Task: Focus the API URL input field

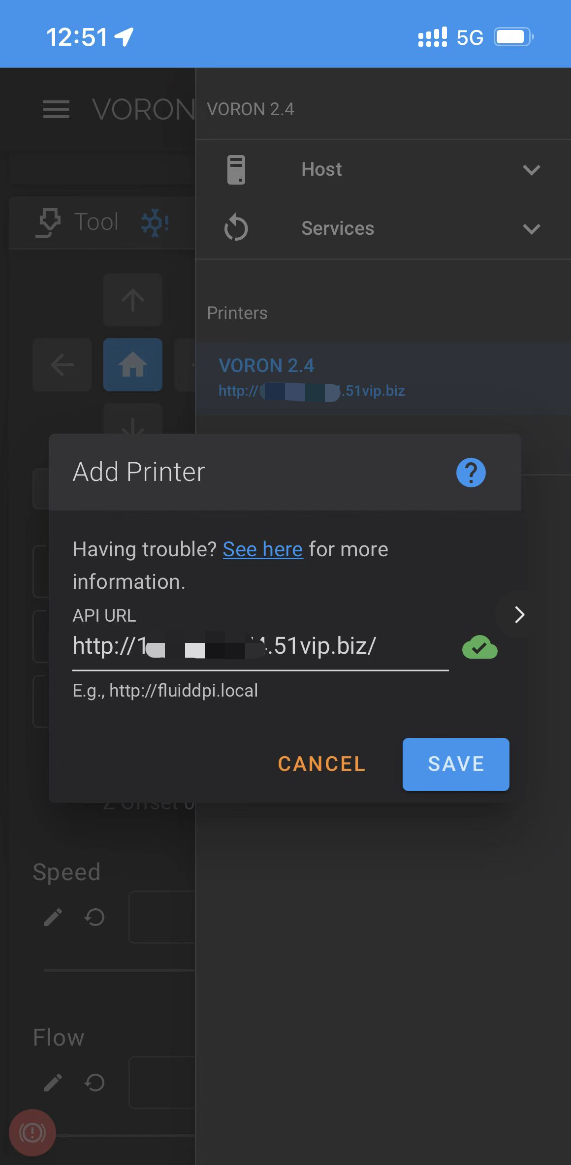Action: pos(261,646)
